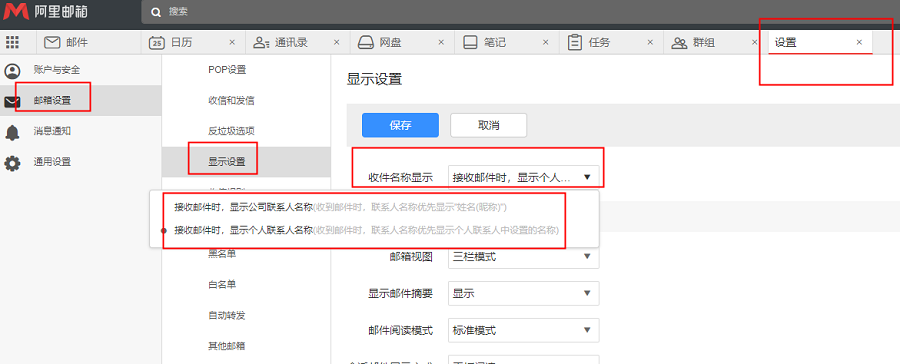
Task: Open 邮箱设置 section in sidebar
Action: (x=80, y=100)
